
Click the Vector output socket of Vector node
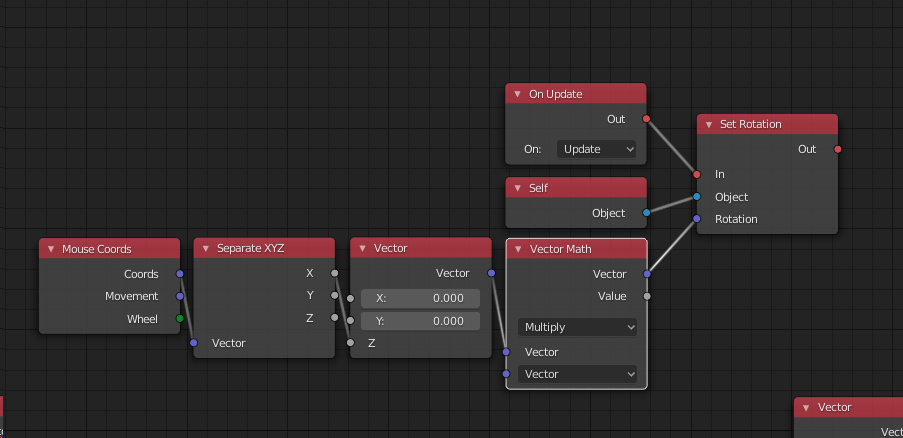coord(491,273)
